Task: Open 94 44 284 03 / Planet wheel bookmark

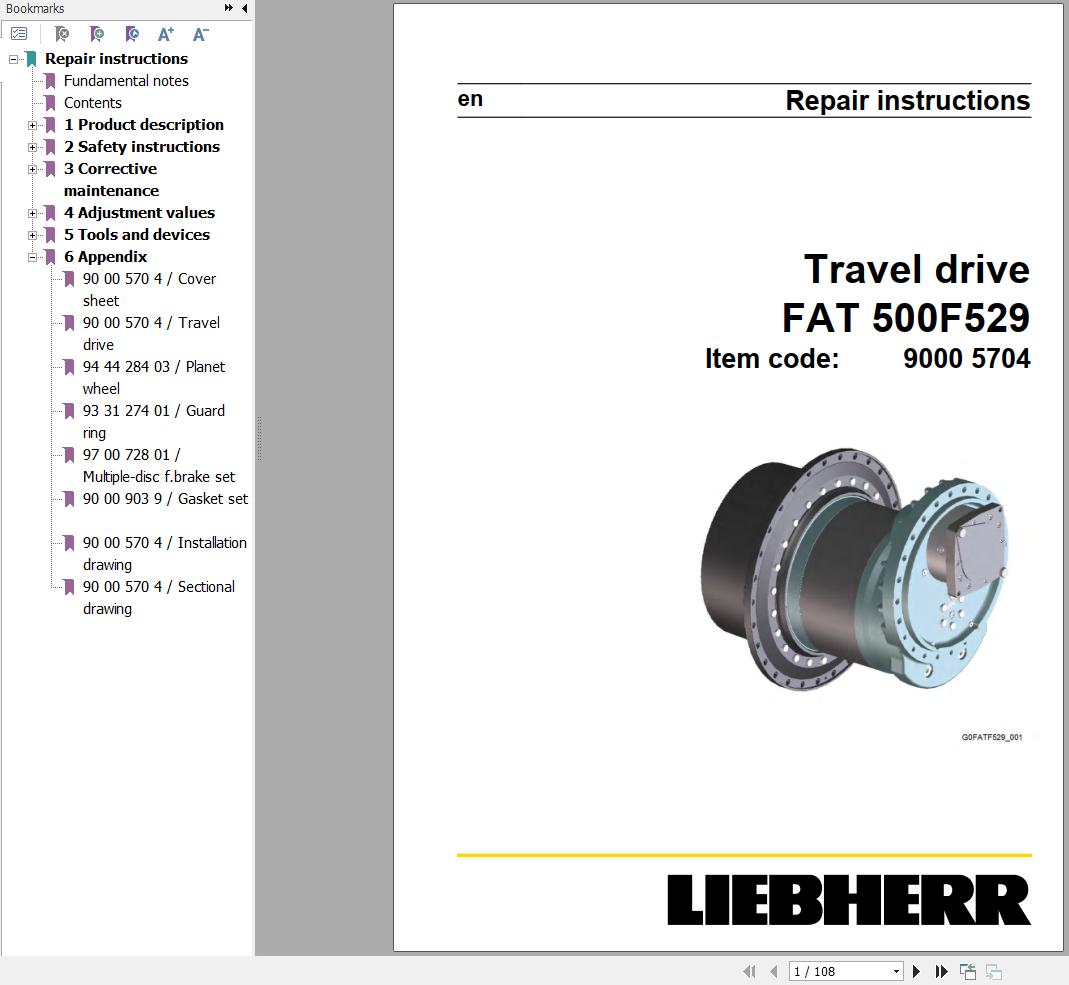Action: 154,378
